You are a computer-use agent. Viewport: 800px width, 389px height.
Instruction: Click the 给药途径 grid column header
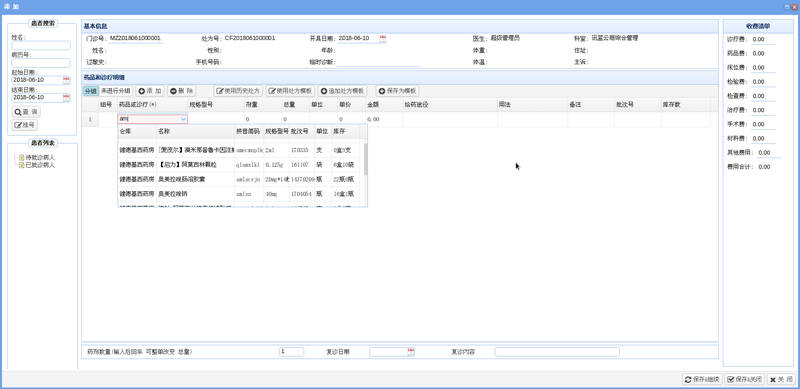pyautogui.click(x=450, y=105)
